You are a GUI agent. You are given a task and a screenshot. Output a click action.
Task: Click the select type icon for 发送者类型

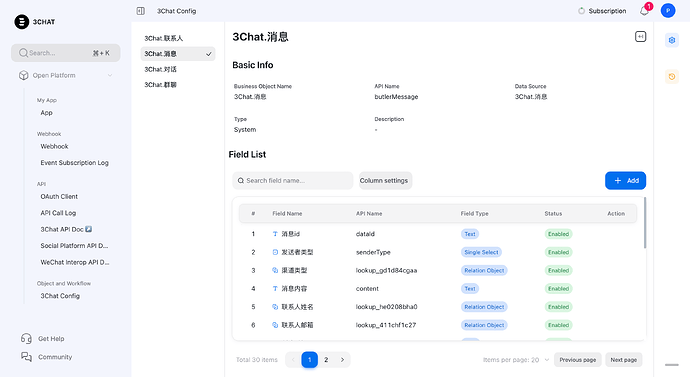pyautogui.click(x=275, y=252)
